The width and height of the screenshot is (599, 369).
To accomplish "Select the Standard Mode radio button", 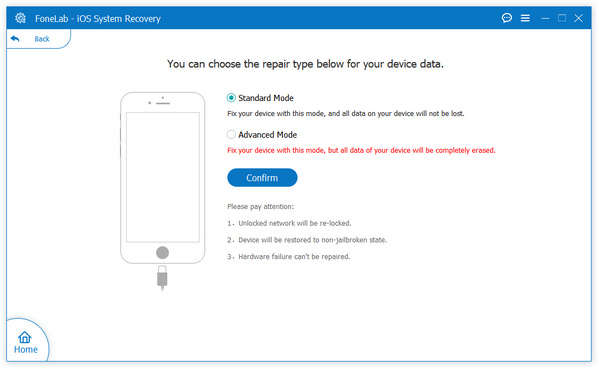I will tap(231, 98).
